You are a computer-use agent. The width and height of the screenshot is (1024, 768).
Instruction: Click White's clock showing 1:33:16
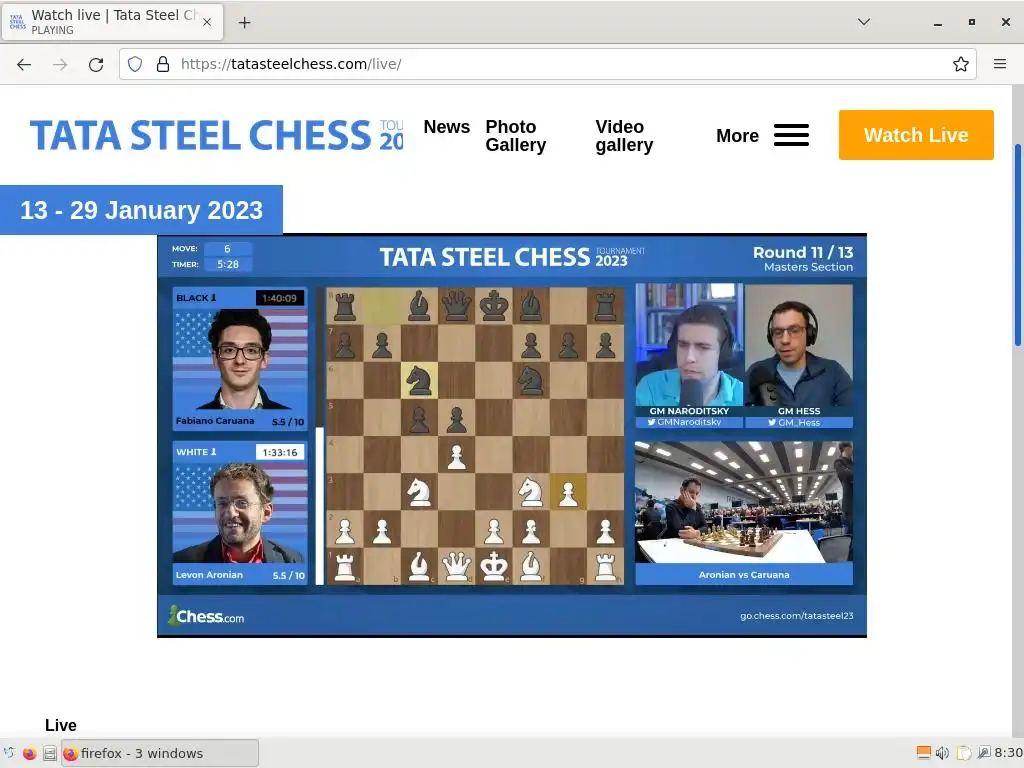280,452
